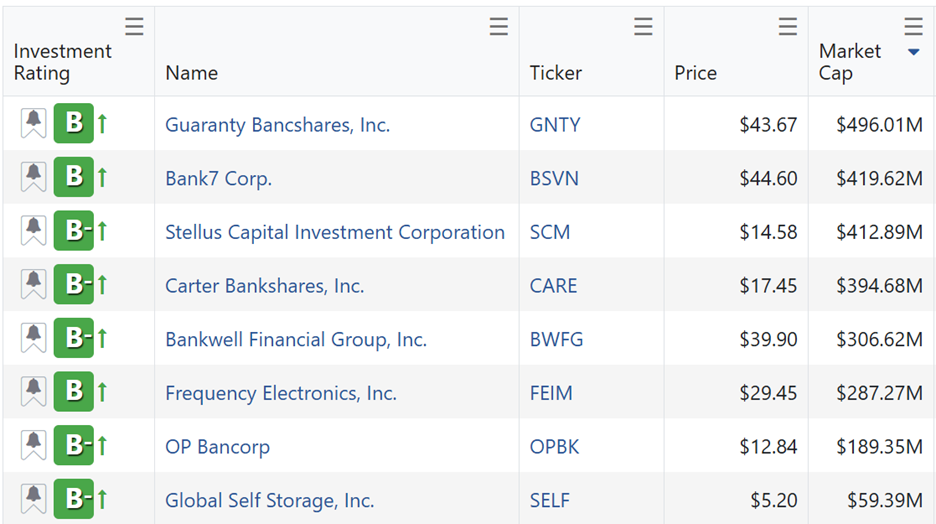Toggle the alert bell for Stellus Capital Investment
The height and width of the screenshot is (524, 936).
pyautogui.click(x=33, y=231)
